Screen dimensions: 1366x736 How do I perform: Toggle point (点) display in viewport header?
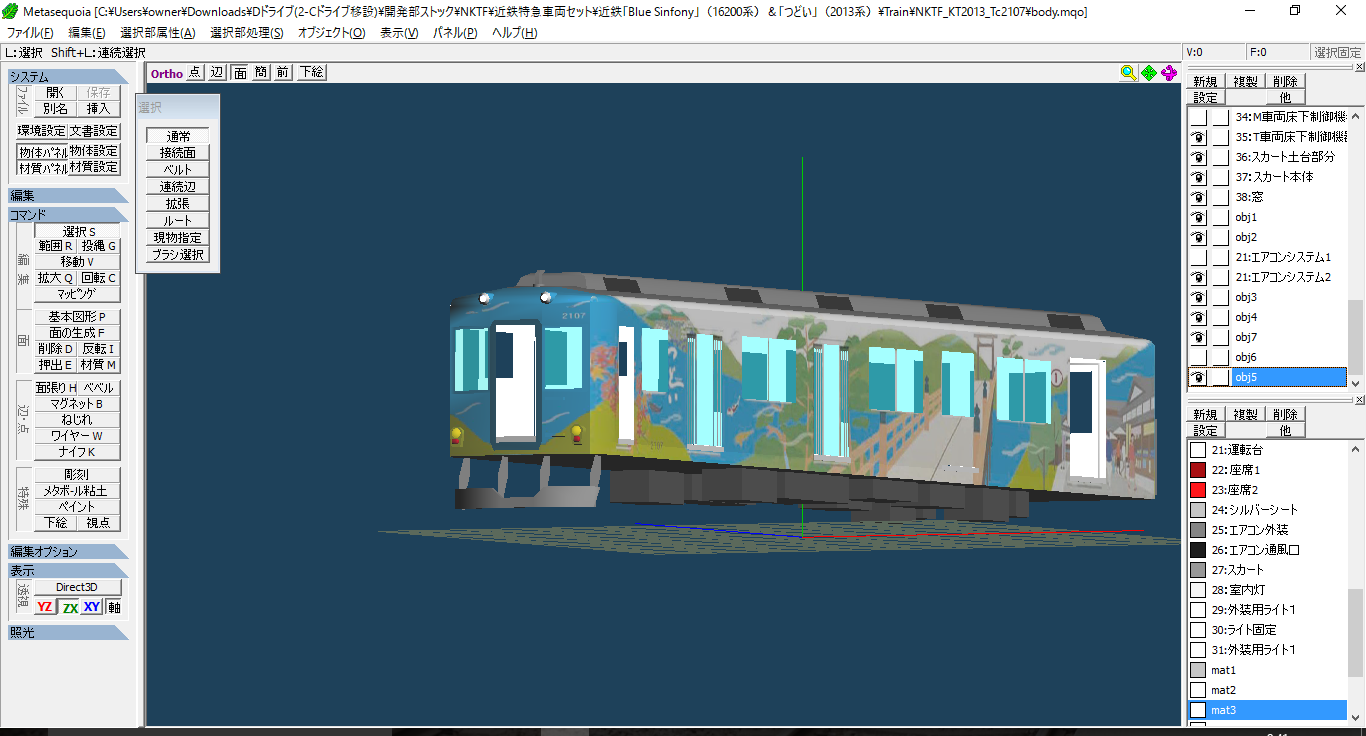point(195,72)
